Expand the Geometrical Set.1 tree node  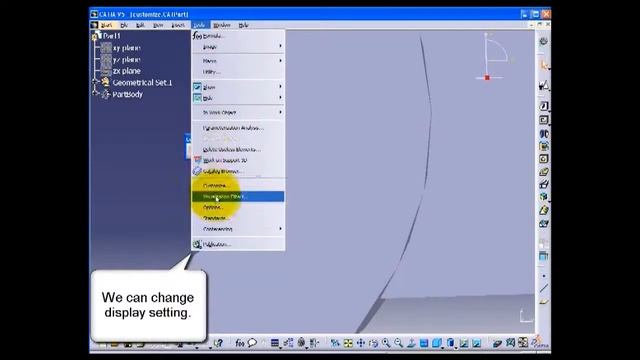coord(95,82)
